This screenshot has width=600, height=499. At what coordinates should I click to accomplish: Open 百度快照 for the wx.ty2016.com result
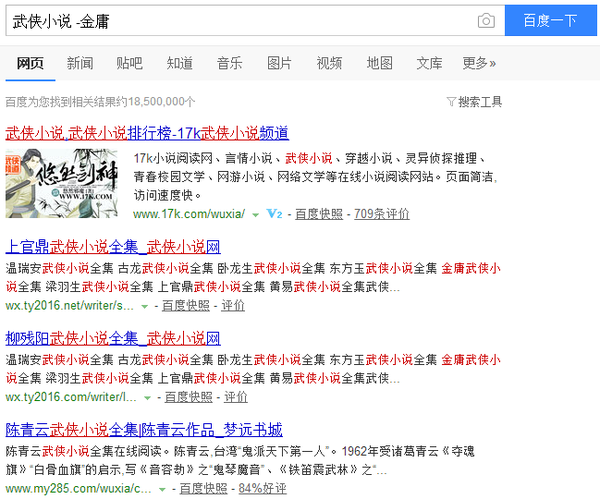(x=188, y=397)
